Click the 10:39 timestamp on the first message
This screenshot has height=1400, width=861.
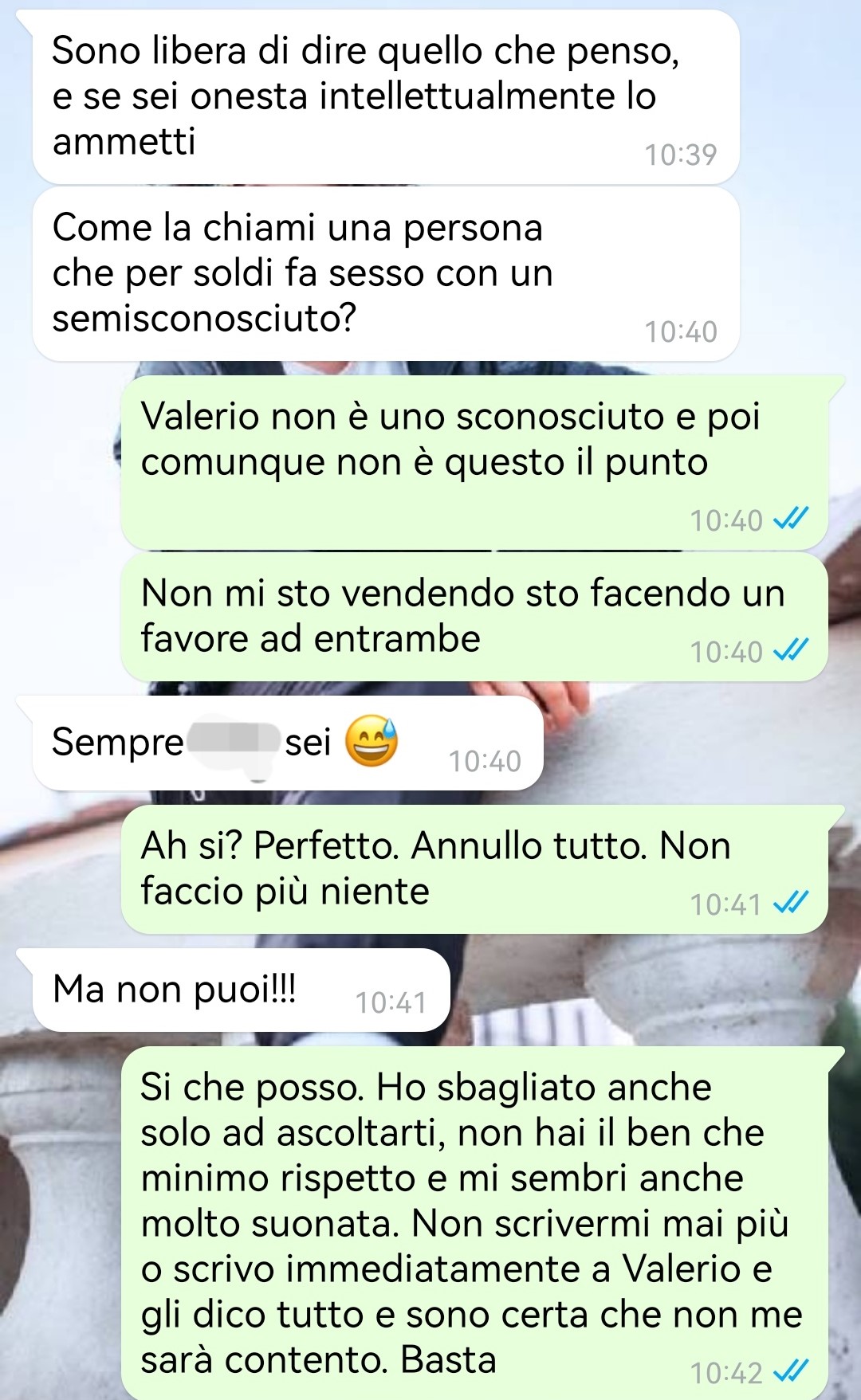pyautogui.click(x=681, y=155)
